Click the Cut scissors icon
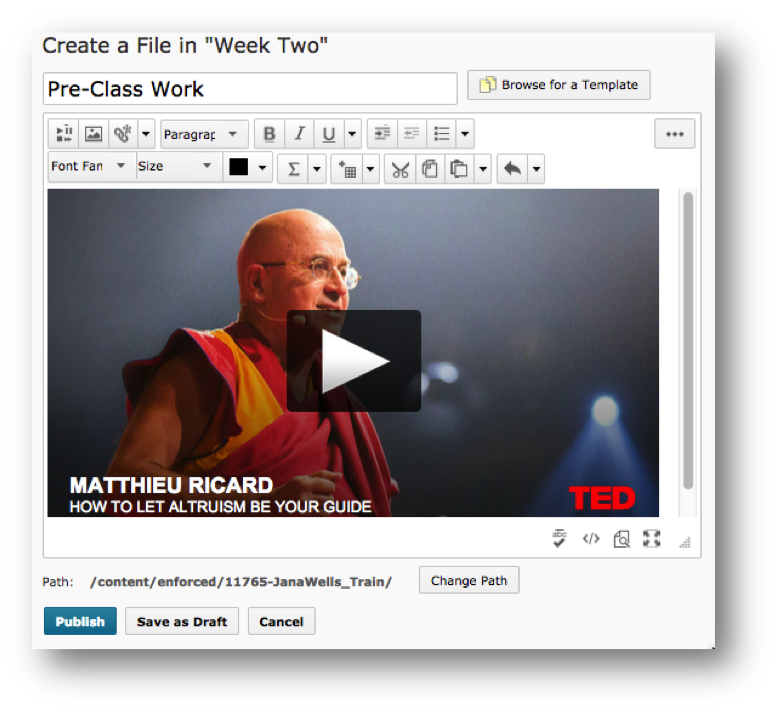780x714 pixels. [400, 169]
